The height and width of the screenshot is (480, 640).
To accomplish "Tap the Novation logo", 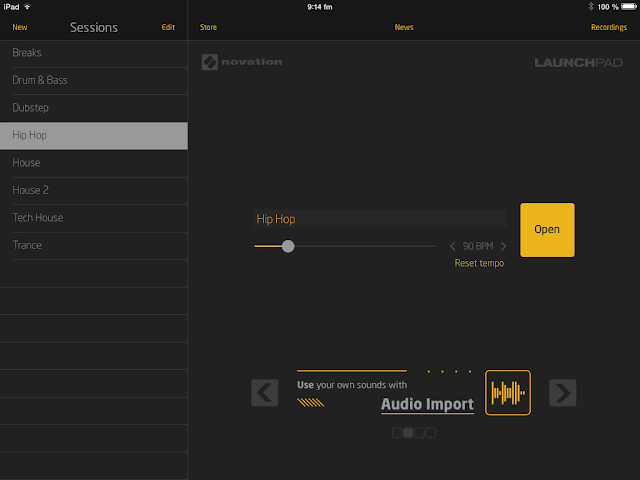I will click(x=242, y=62).
